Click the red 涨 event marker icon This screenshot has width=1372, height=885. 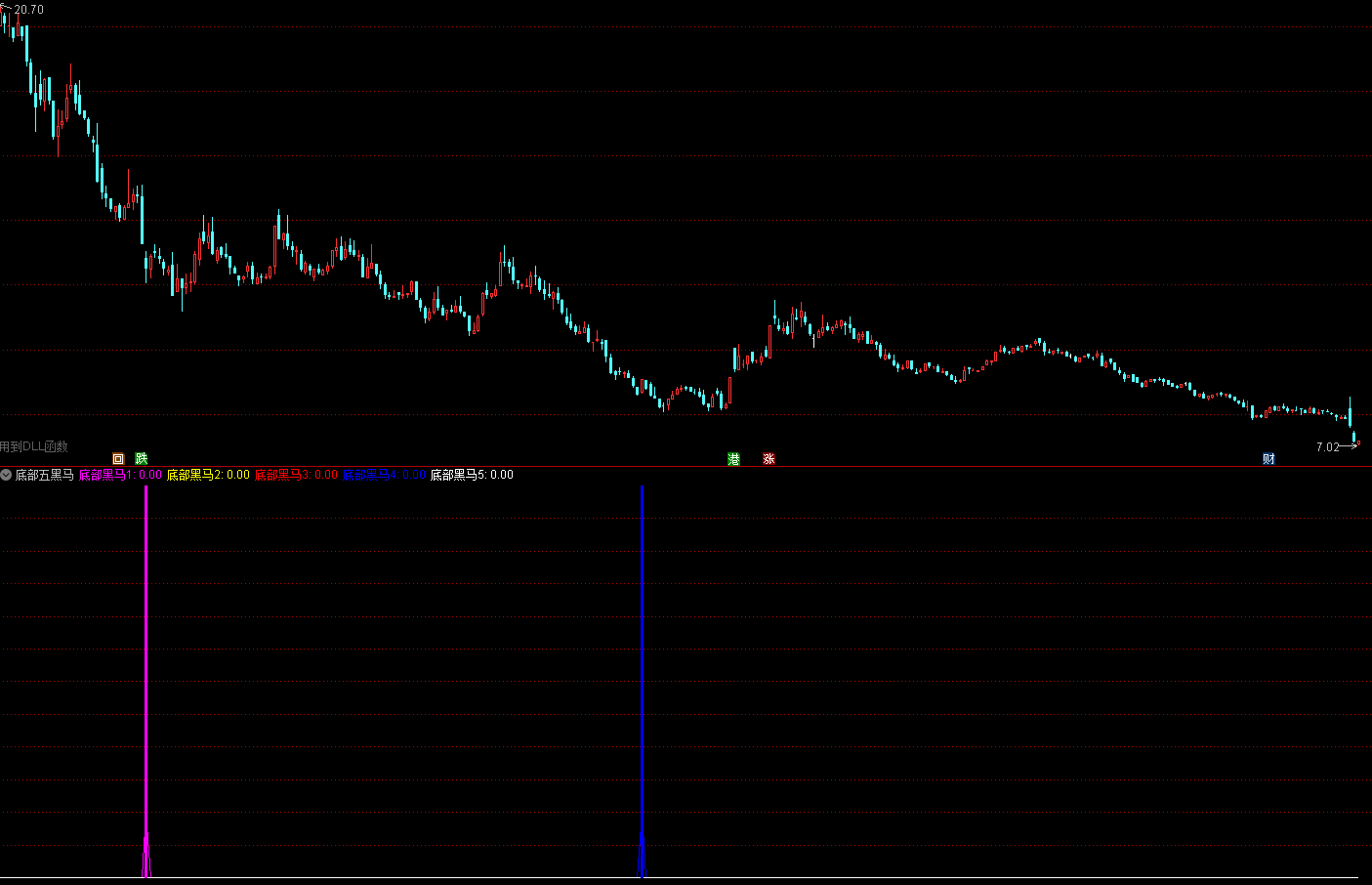click(x=769, y=459)
